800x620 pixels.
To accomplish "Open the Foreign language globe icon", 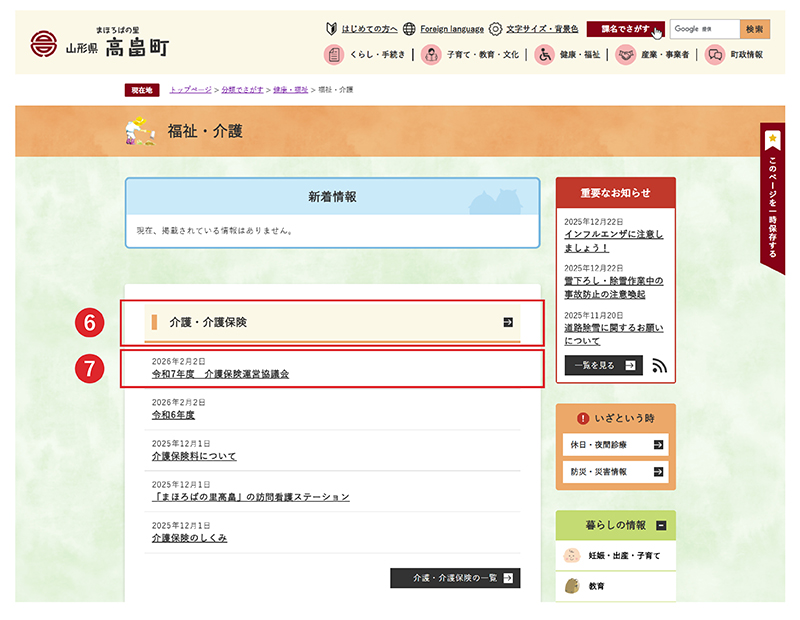I will [x=408, y=29].
